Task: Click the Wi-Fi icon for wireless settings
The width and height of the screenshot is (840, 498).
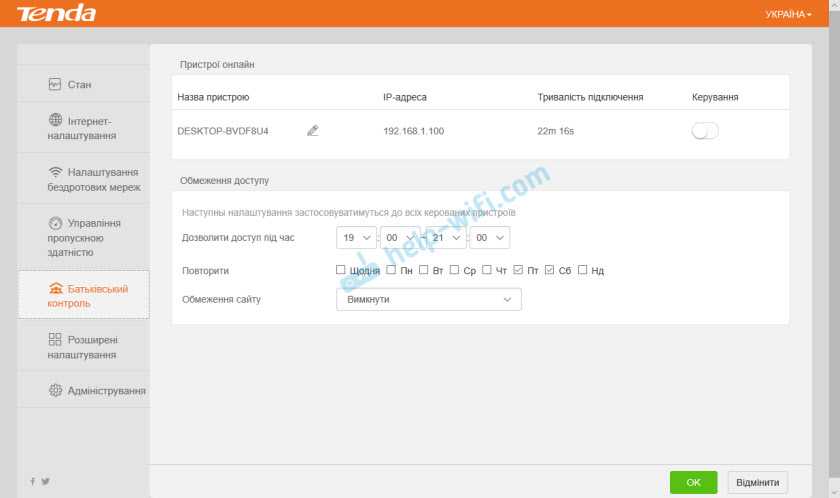Action: coord(55,171)
